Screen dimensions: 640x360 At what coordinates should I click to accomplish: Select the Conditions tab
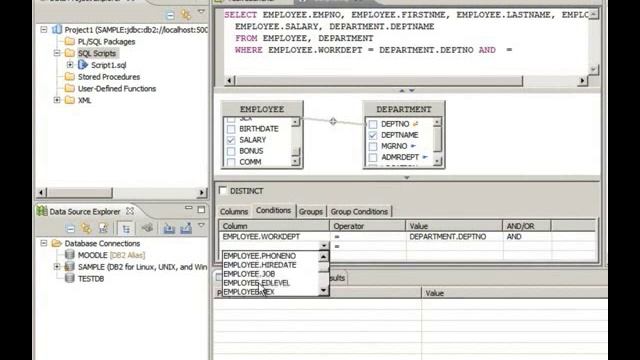[273, 210]
